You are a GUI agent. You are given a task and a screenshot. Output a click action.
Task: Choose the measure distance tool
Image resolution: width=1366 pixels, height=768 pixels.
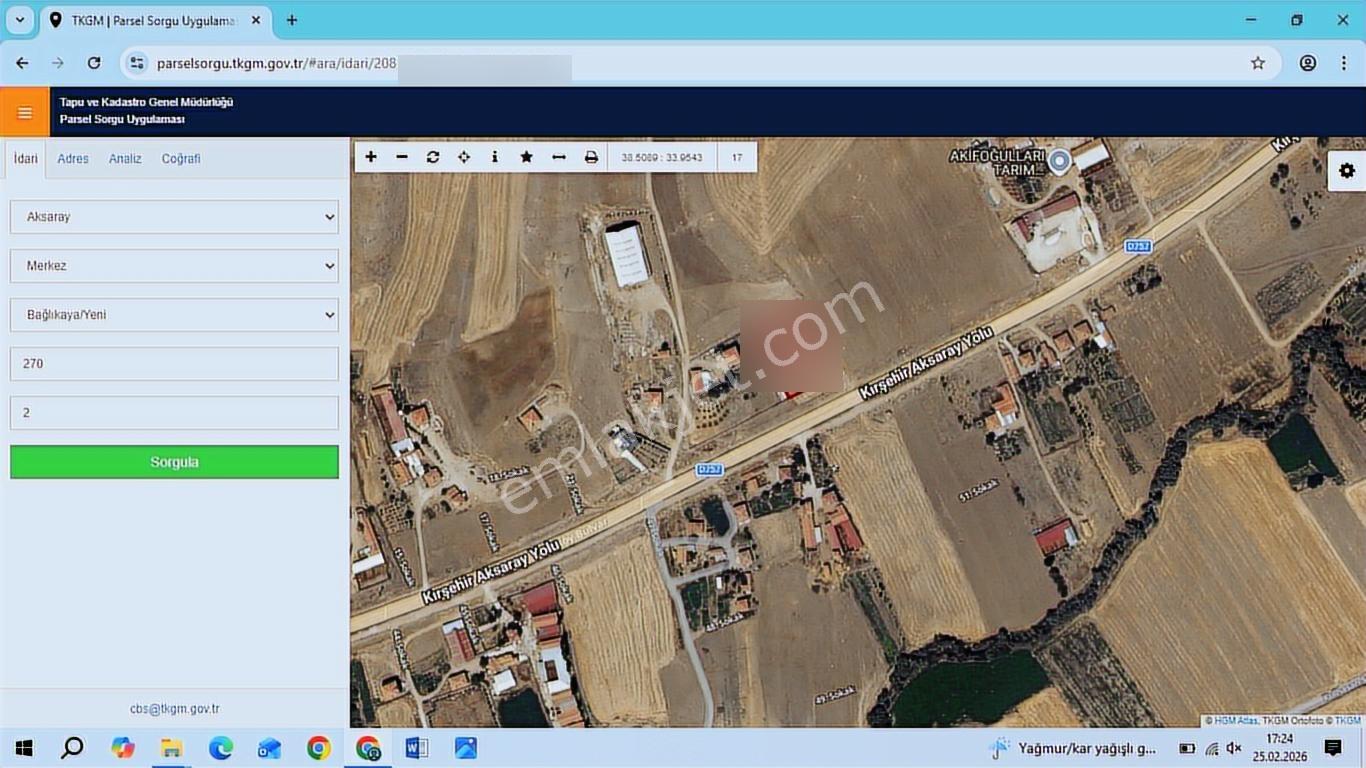pos(559,157)
